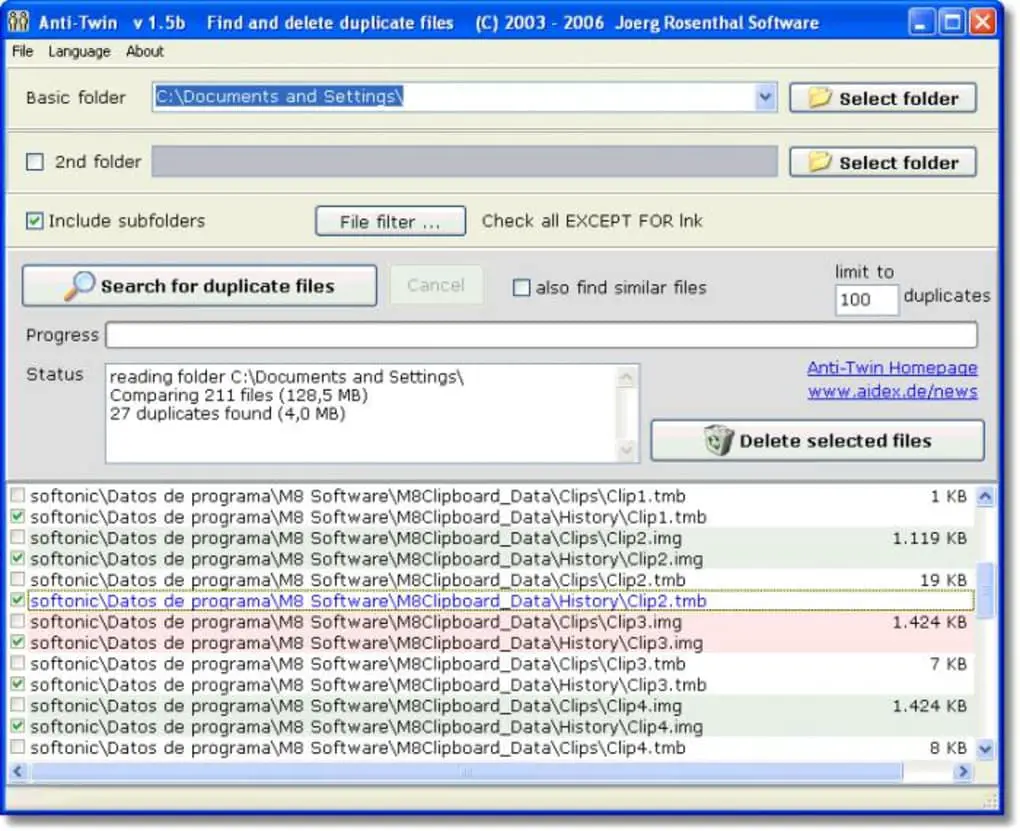
Task: Check the Clips\Clip2.tmb file checkbox
Action: pos(18,579)
